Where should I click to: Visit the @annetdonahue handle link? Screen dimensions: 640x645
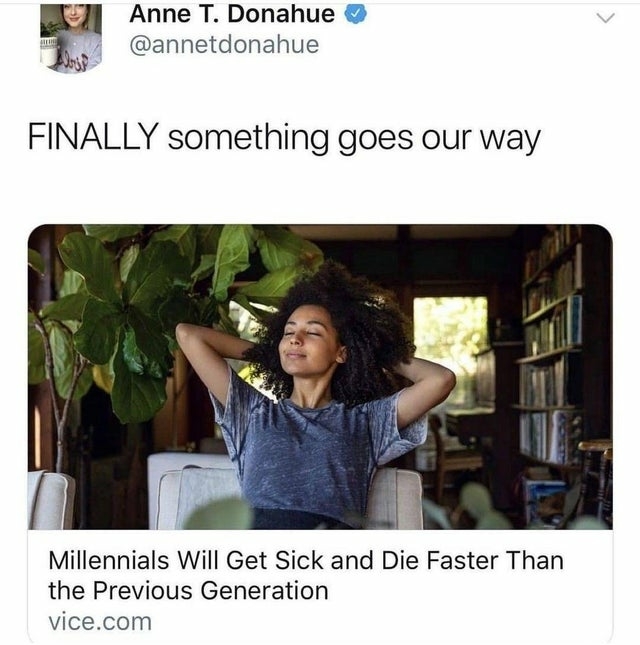point(224,45)
